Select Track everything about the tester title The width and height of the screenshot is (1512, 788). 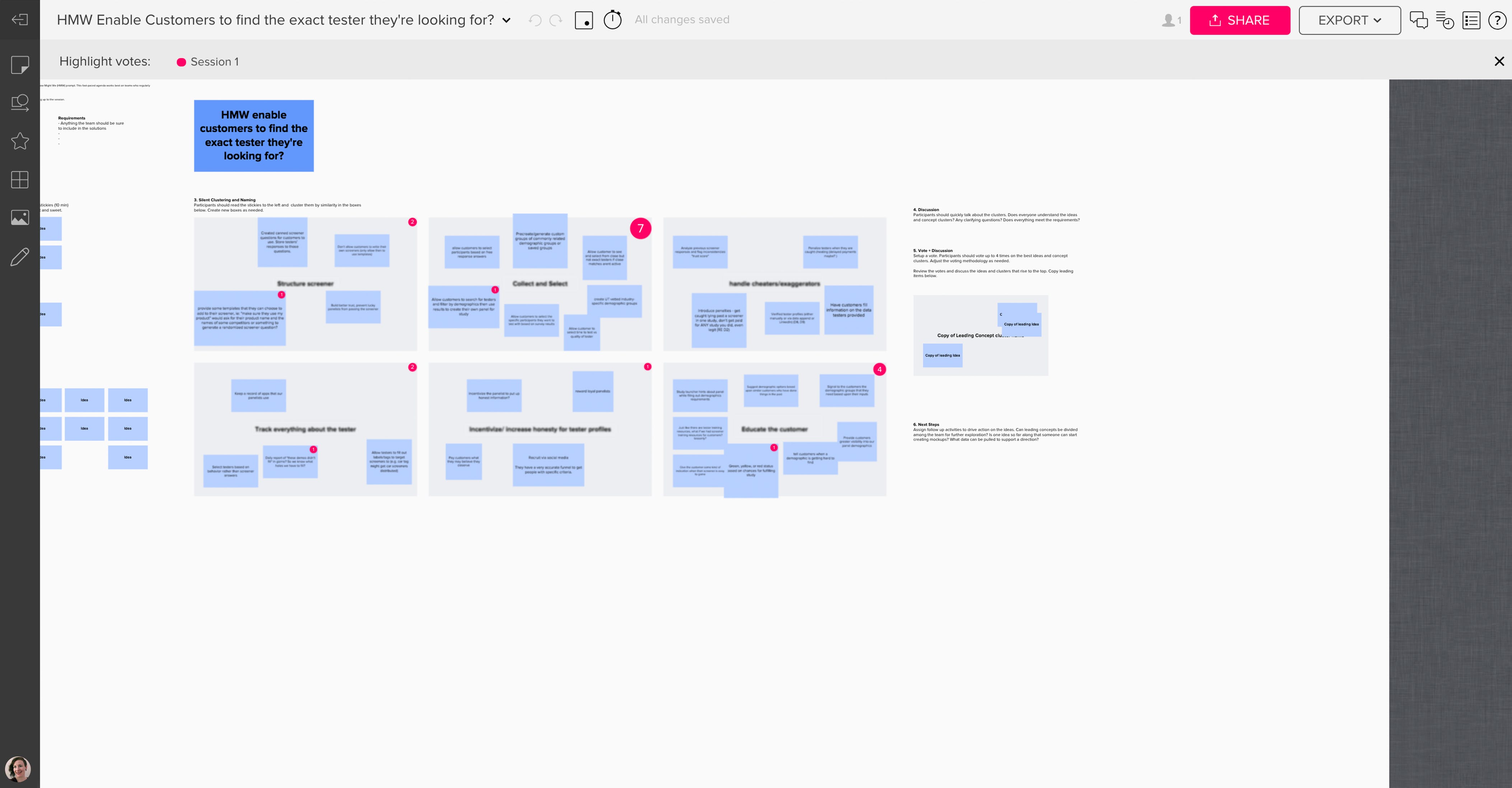(x=305, y=429)
